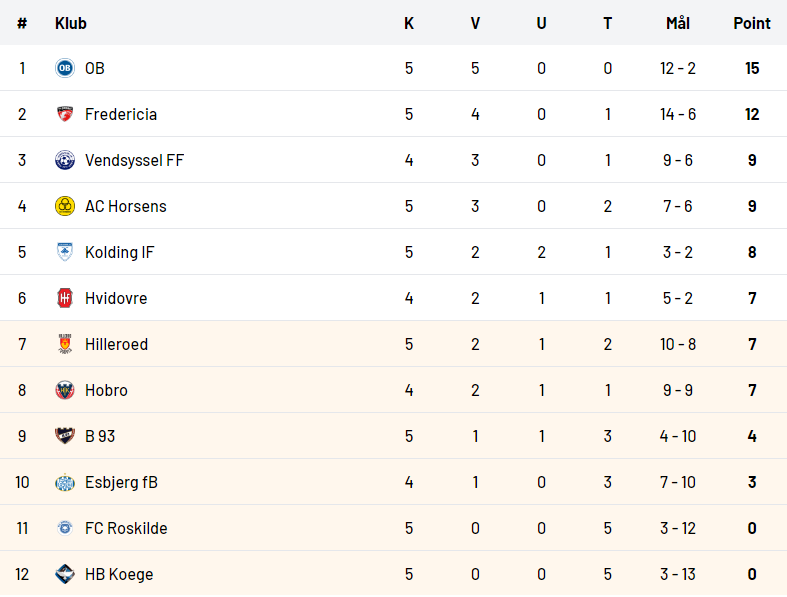Screen dimensions: 787x597
Task: Click the HB Koege club logo
Action: tap(65, 574)
